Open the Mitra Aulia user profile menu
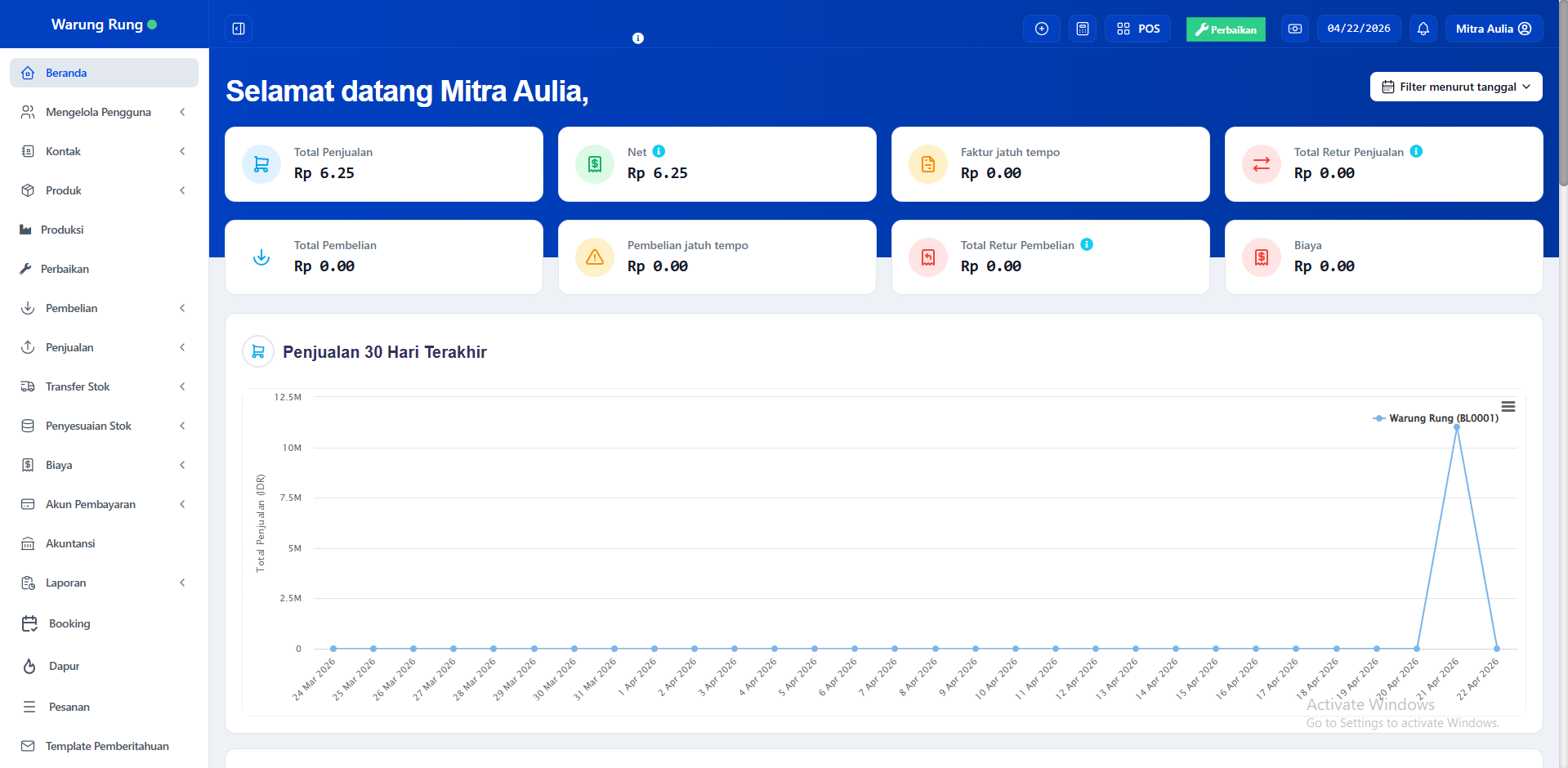Viewport: 1568px width, 768px height. click(1493, 29)
